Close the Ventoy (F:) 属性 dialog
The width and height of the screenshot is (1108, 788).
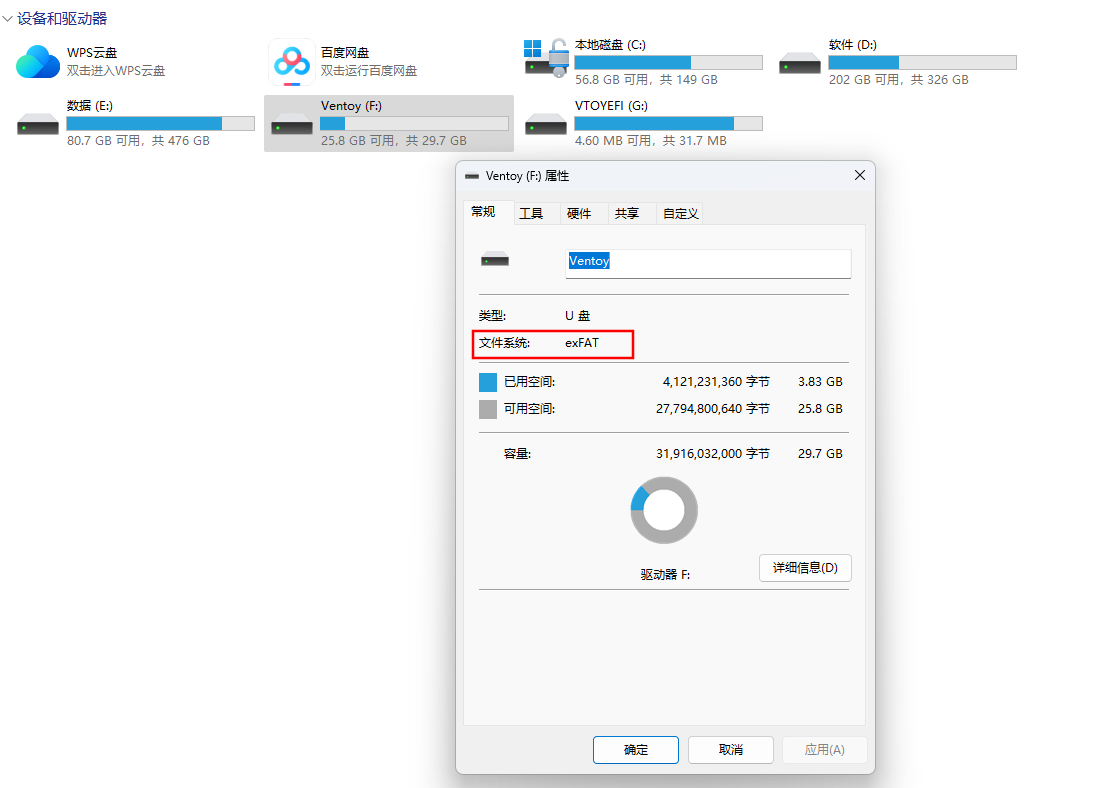[859, 176]
